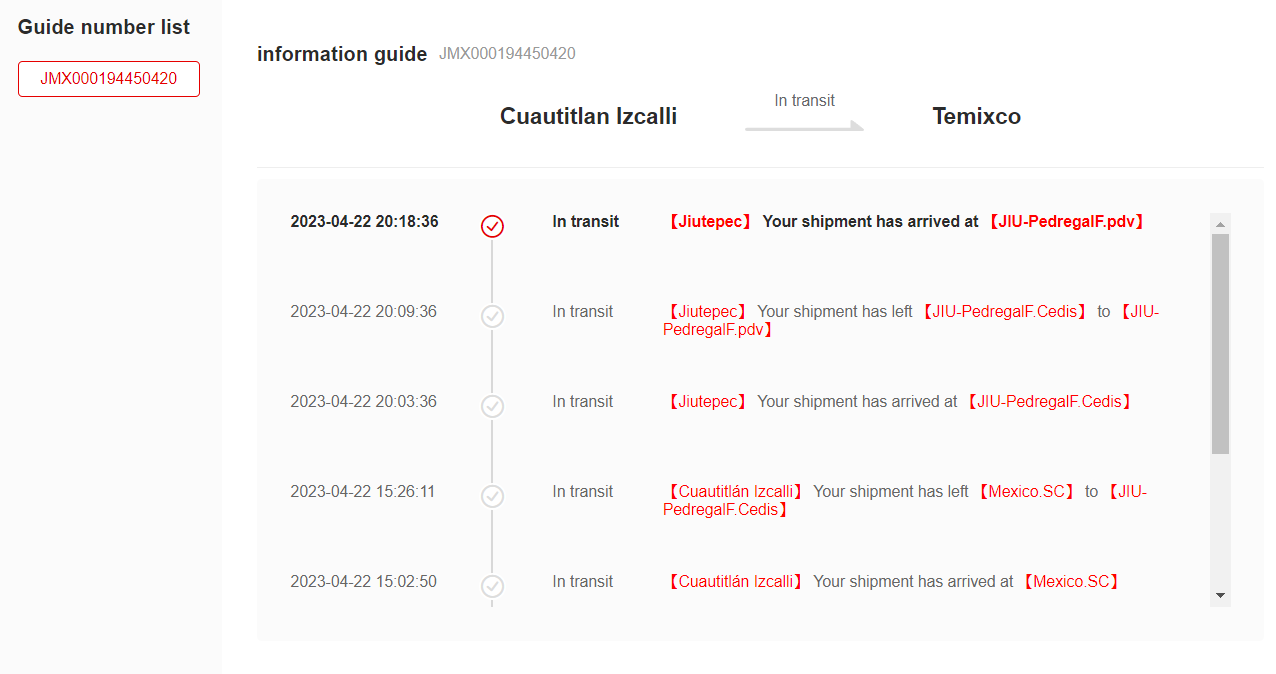
Task: Click the grey checkmark icon for 20:09:36 entry
Action: 492,316
